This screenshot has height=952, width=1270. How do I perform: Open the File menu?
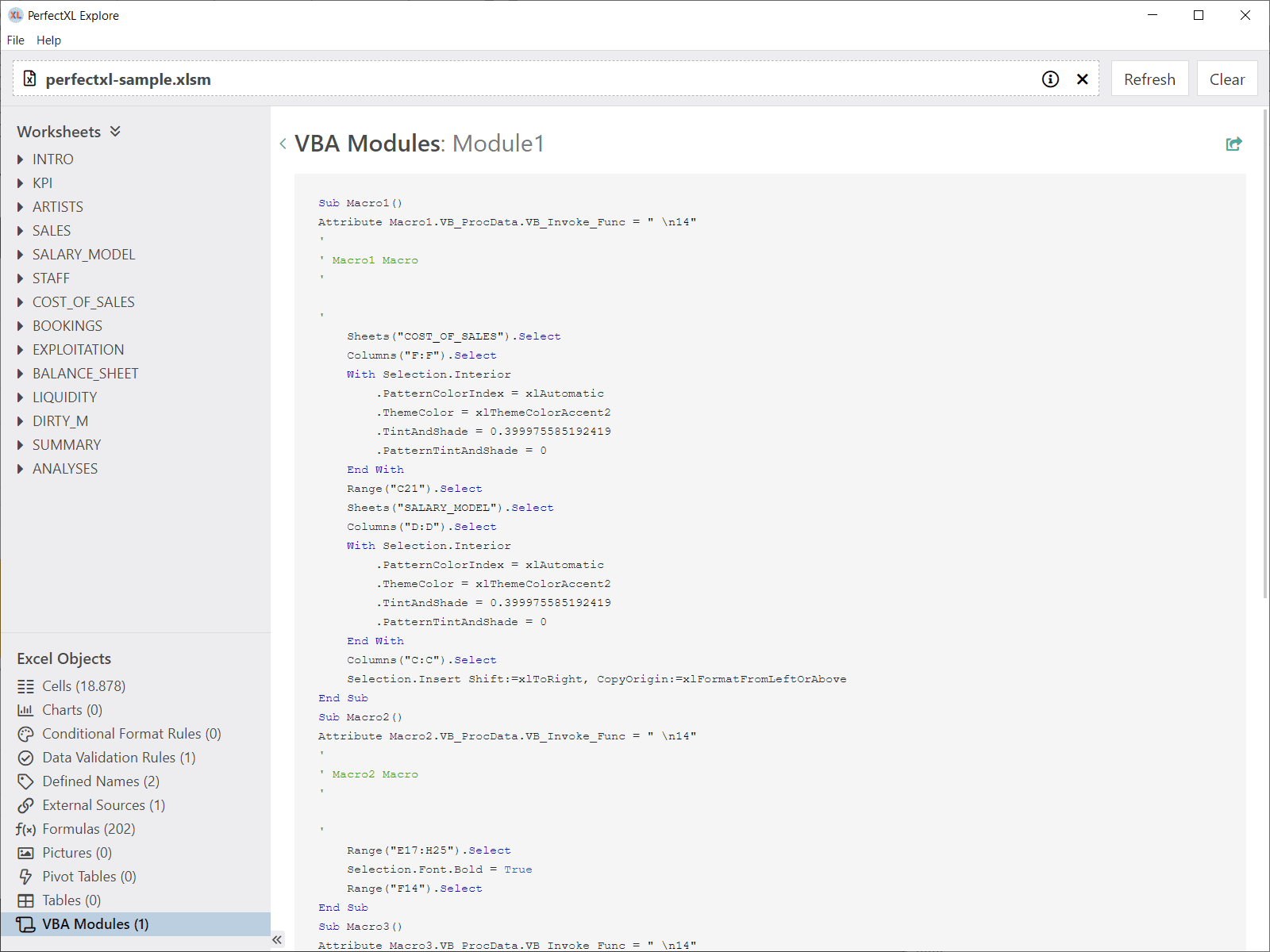[x=16, y=40]
